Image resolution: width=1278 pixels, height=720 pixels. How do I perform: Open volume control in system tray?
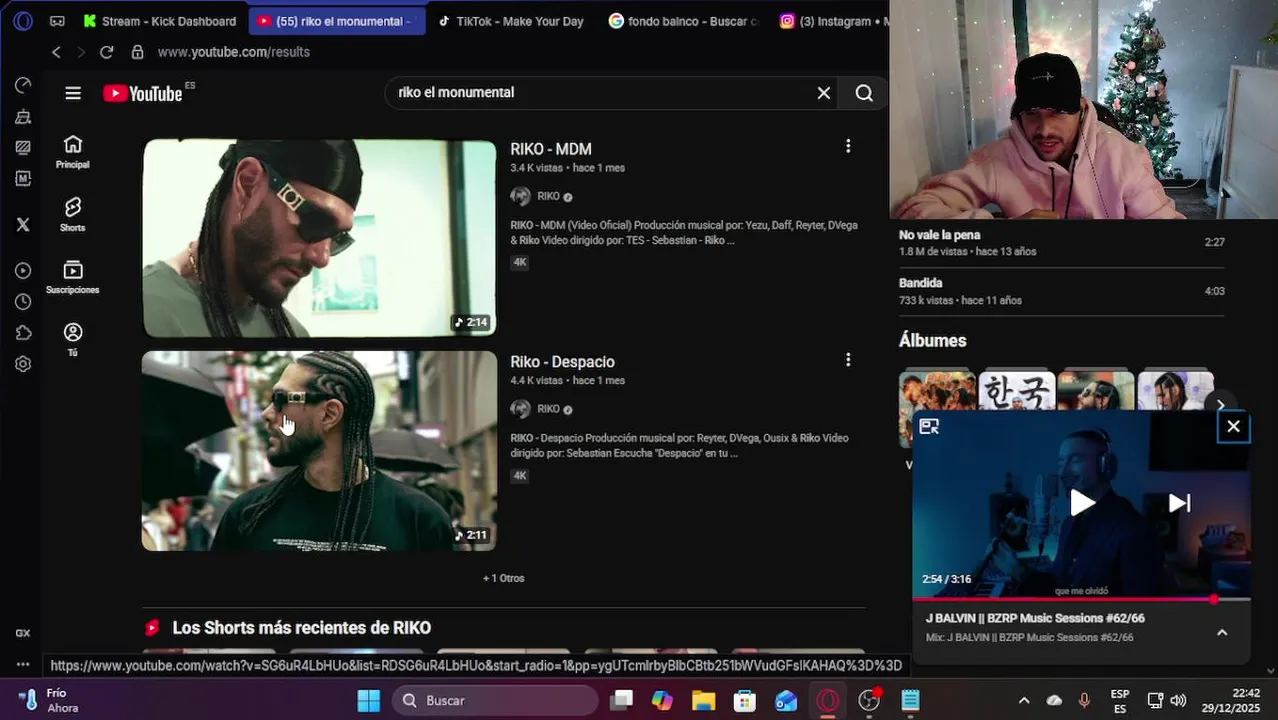[1179, 701]
